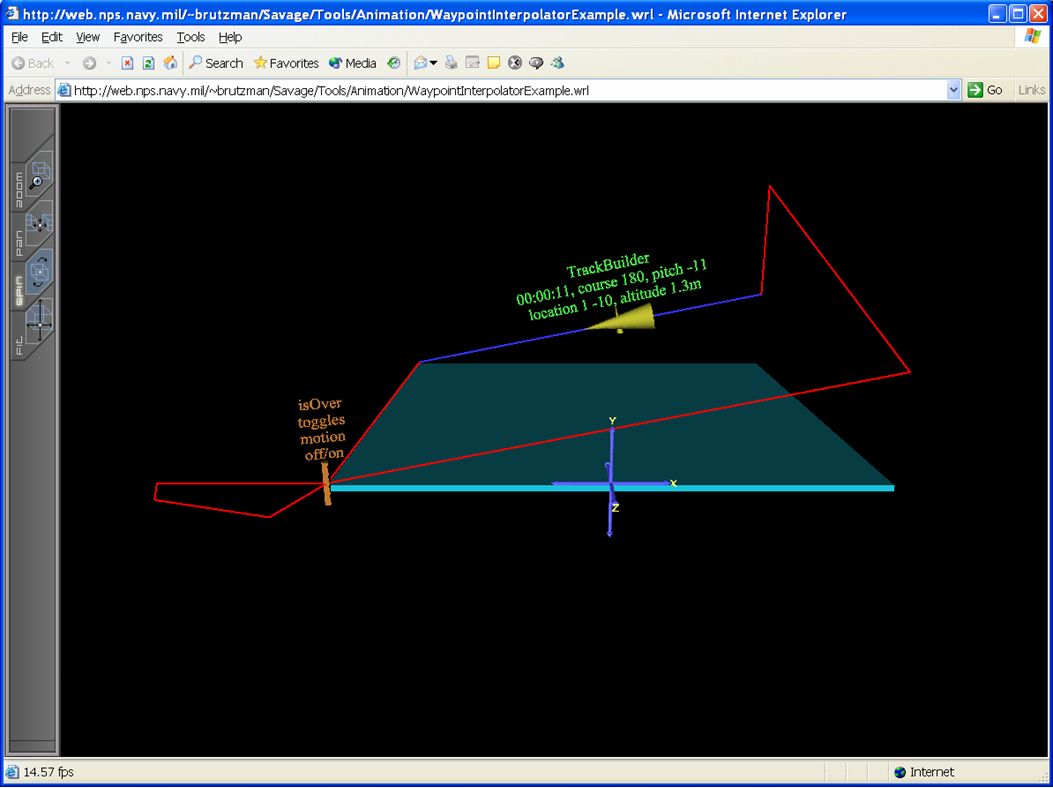The image size is (1053, 788).
Task: Open the View menu
Action: [x=88, y=37]
